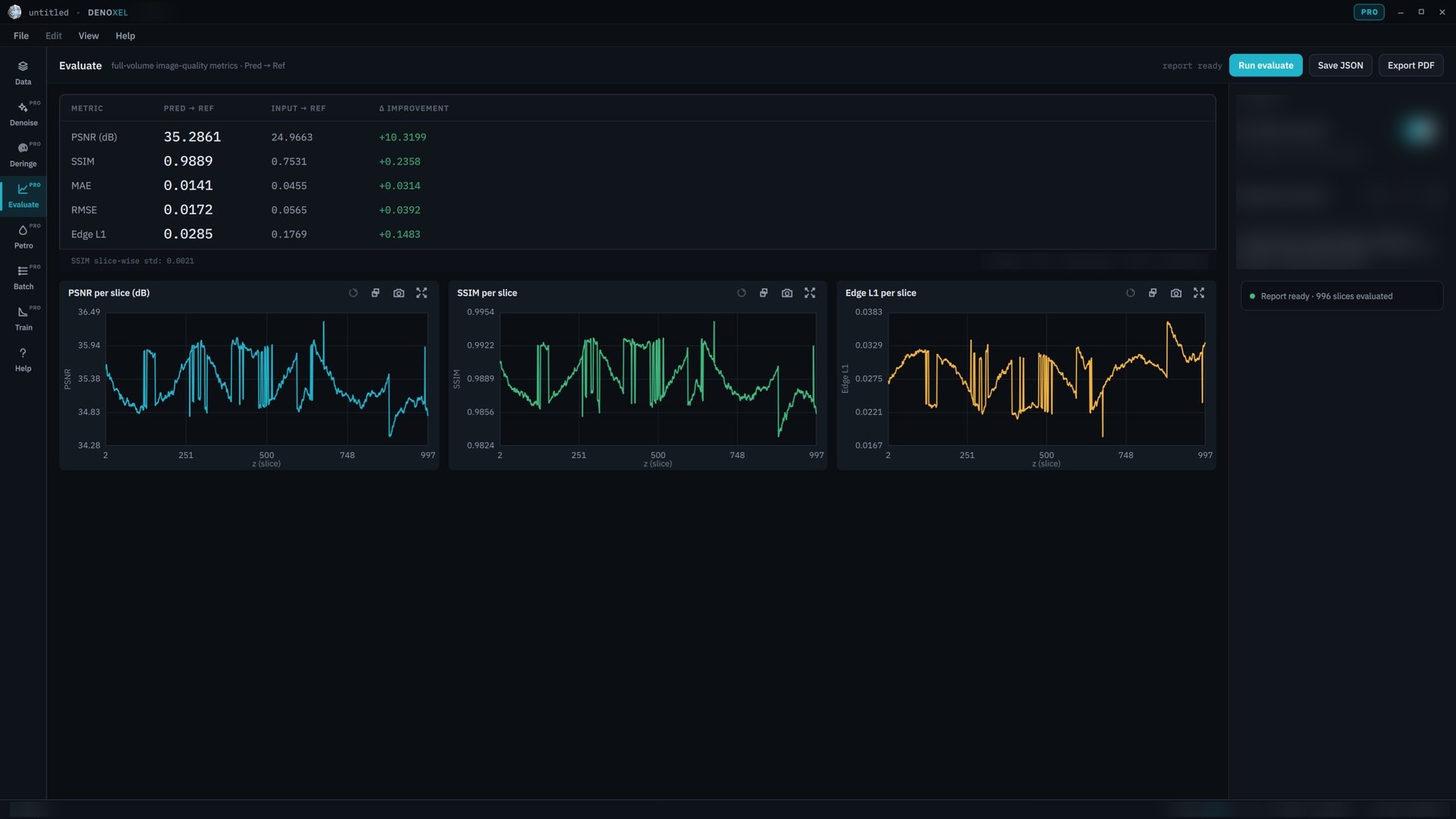Take snapshot of PSNR per slice chart
Screen dimensions: 1456x819
(x=399, y=293)
